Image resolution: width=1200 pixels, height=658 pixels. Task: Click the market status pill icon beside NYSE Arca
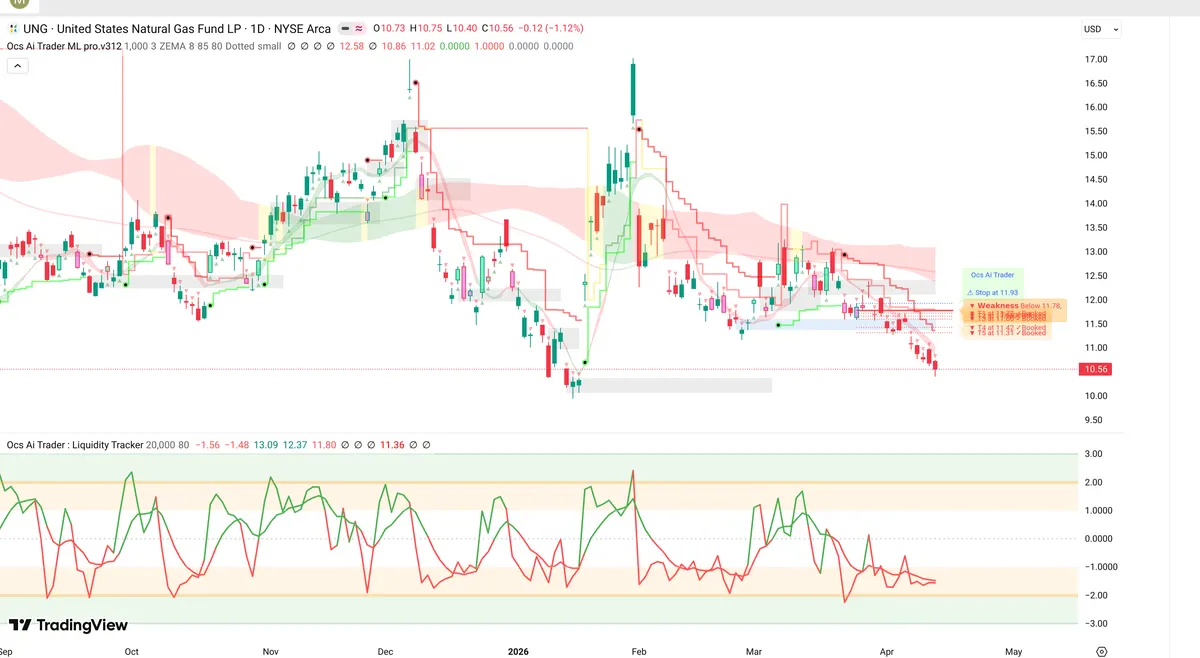coord(351,29)
